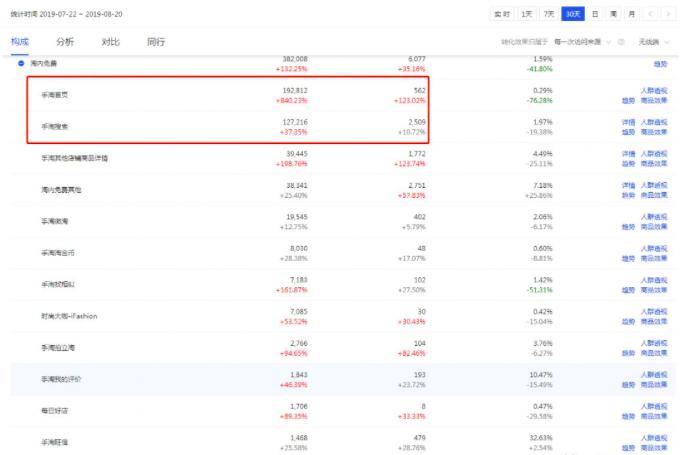Switch to the 同行 tab
The image size is (686, 455).
point(156,42)
